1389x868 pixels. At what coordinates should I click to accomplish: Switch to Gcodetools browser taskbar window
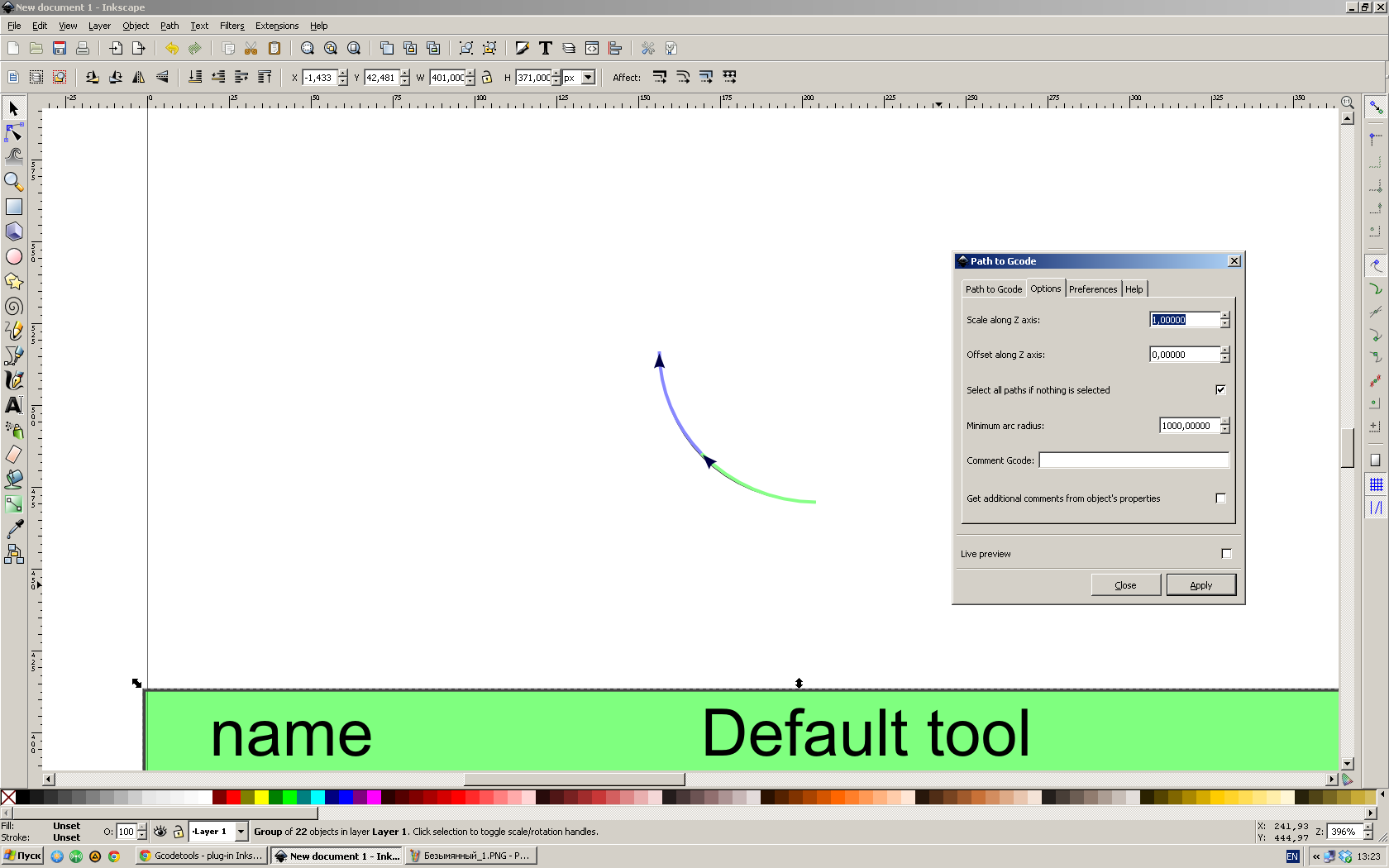pyautogui.click(x=202, y=856)
